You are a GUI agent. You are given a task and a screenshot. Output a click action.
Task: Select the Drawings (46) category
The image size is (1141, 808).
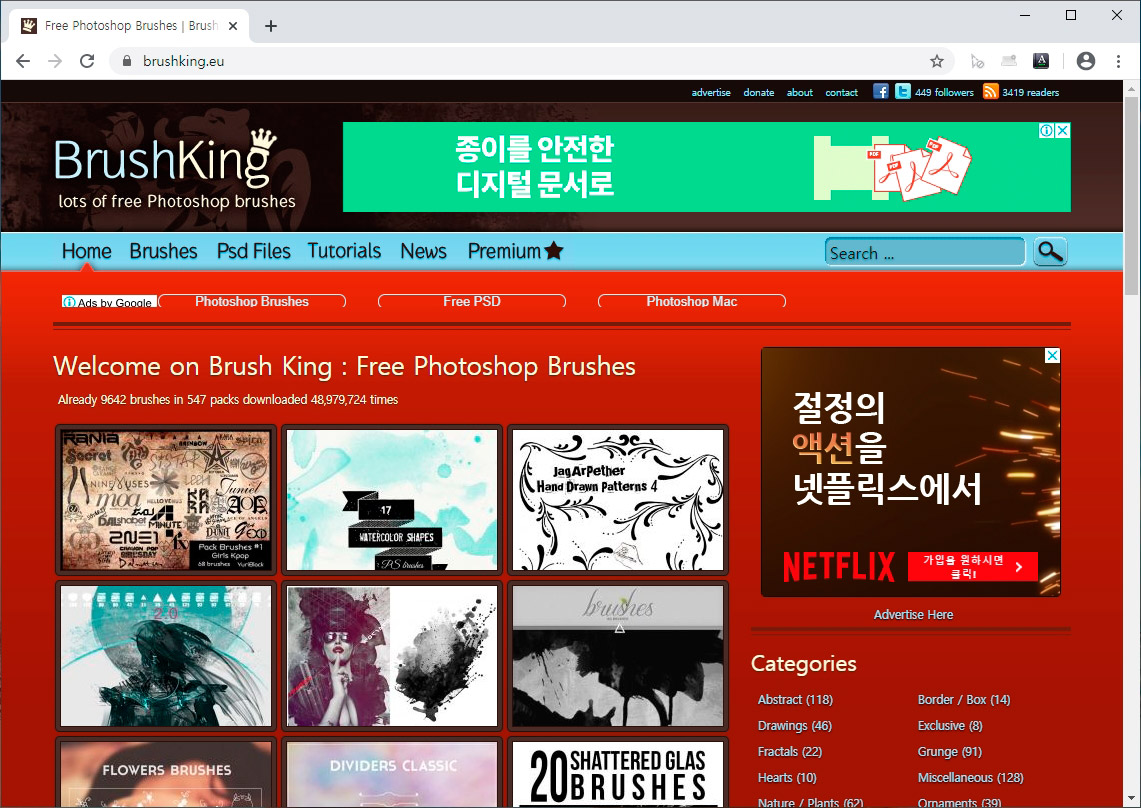[794, 726]
